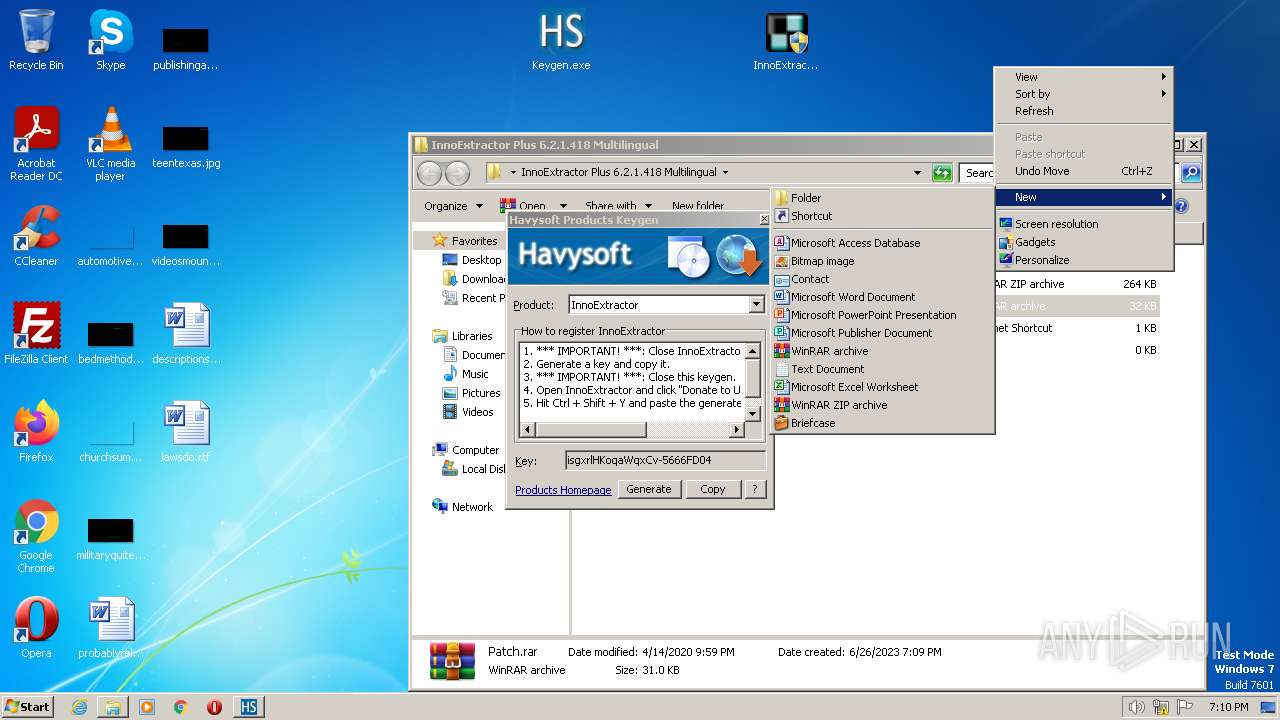Launch CCleaner from the desktop
1280x720 pixels.
click(x=36, y=236)
